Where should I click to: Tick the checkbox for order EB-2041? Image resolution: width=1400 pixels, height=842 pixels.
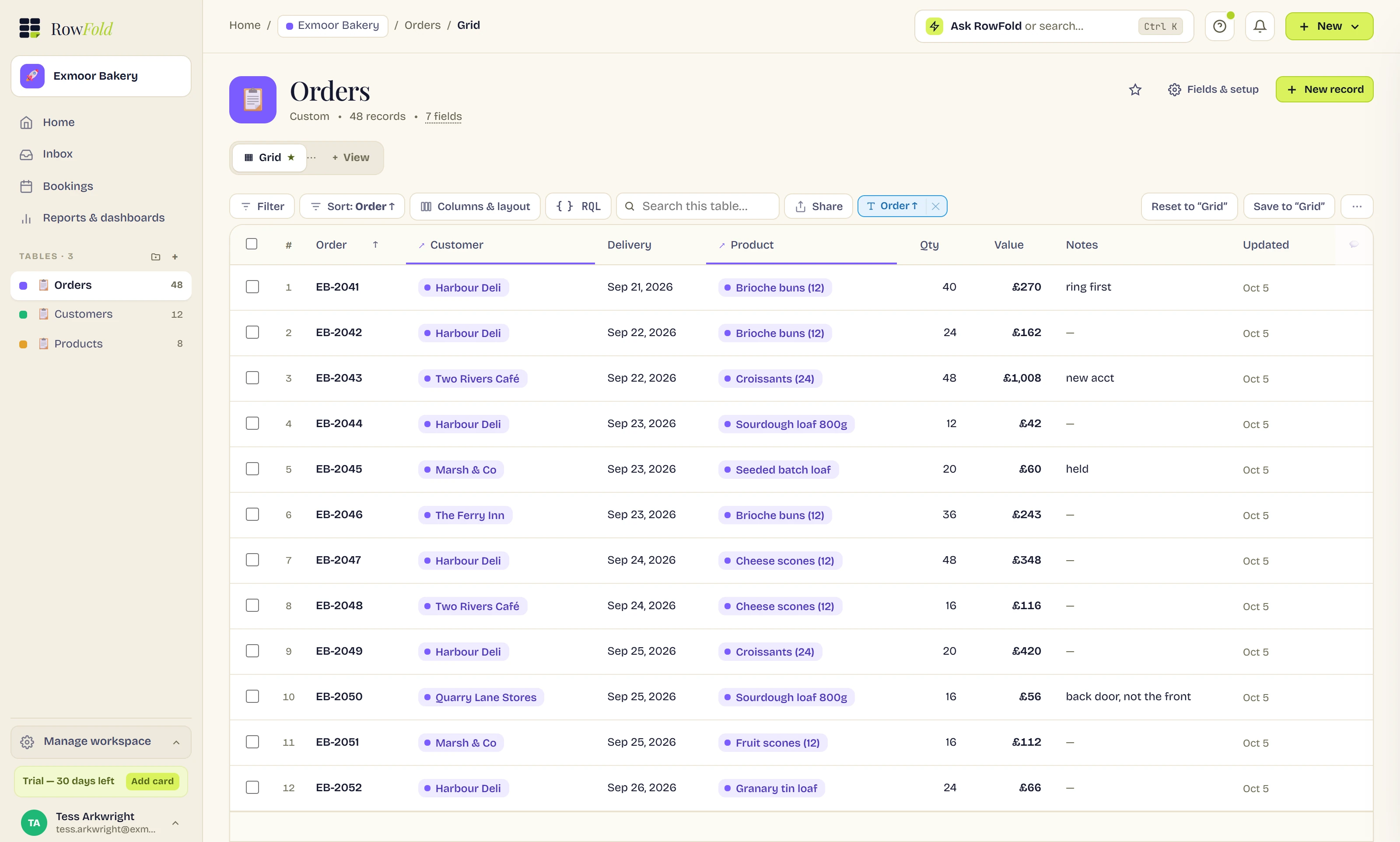[x=252, y=287]
